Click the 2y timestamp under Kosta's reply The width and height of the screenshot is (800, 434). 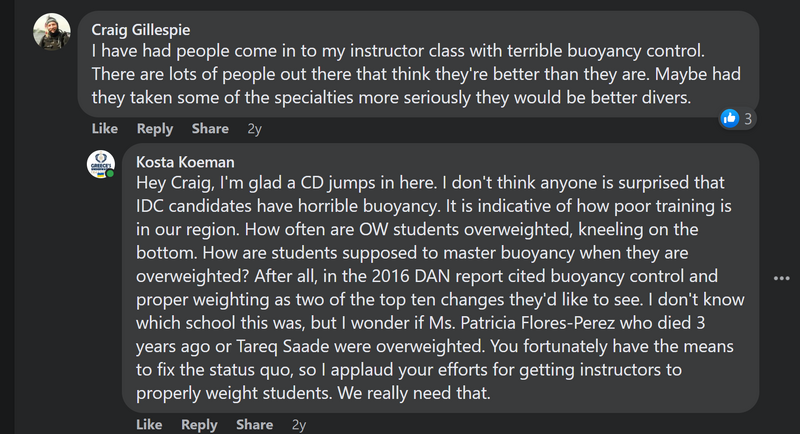click(299, 424)
